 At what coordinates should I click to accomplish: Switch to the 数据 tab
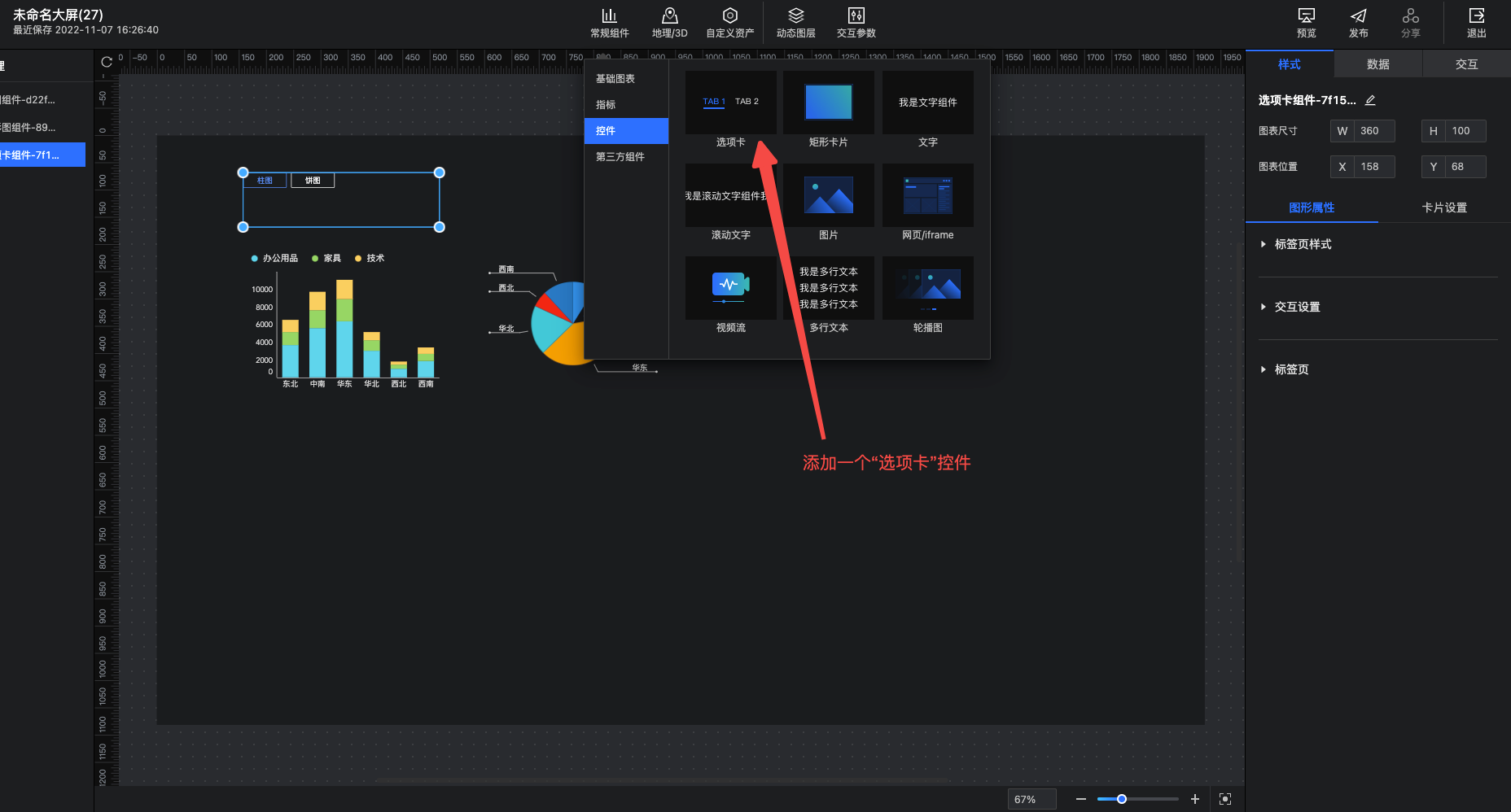point(1377,64)
